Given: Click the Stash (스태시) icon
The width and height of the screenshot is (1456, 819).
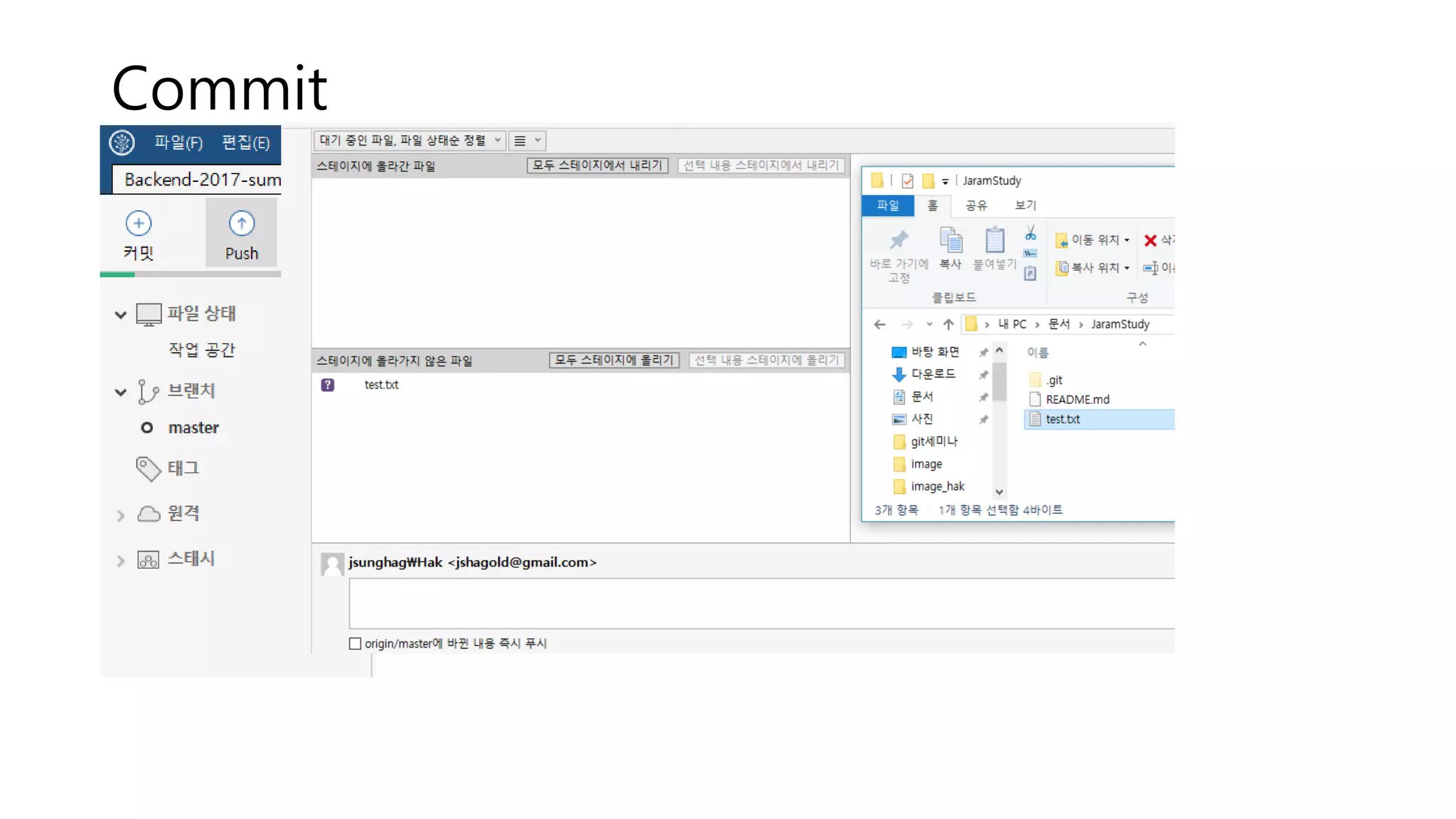Looking at the screenshot, I should (x=148, y=560).
